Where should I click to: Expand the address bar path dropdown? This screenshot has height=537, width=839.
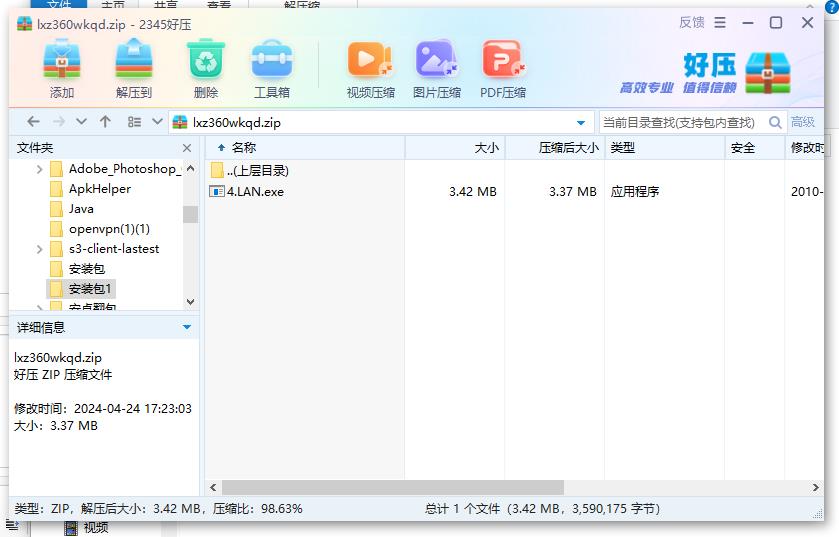[x=581, y=123]
